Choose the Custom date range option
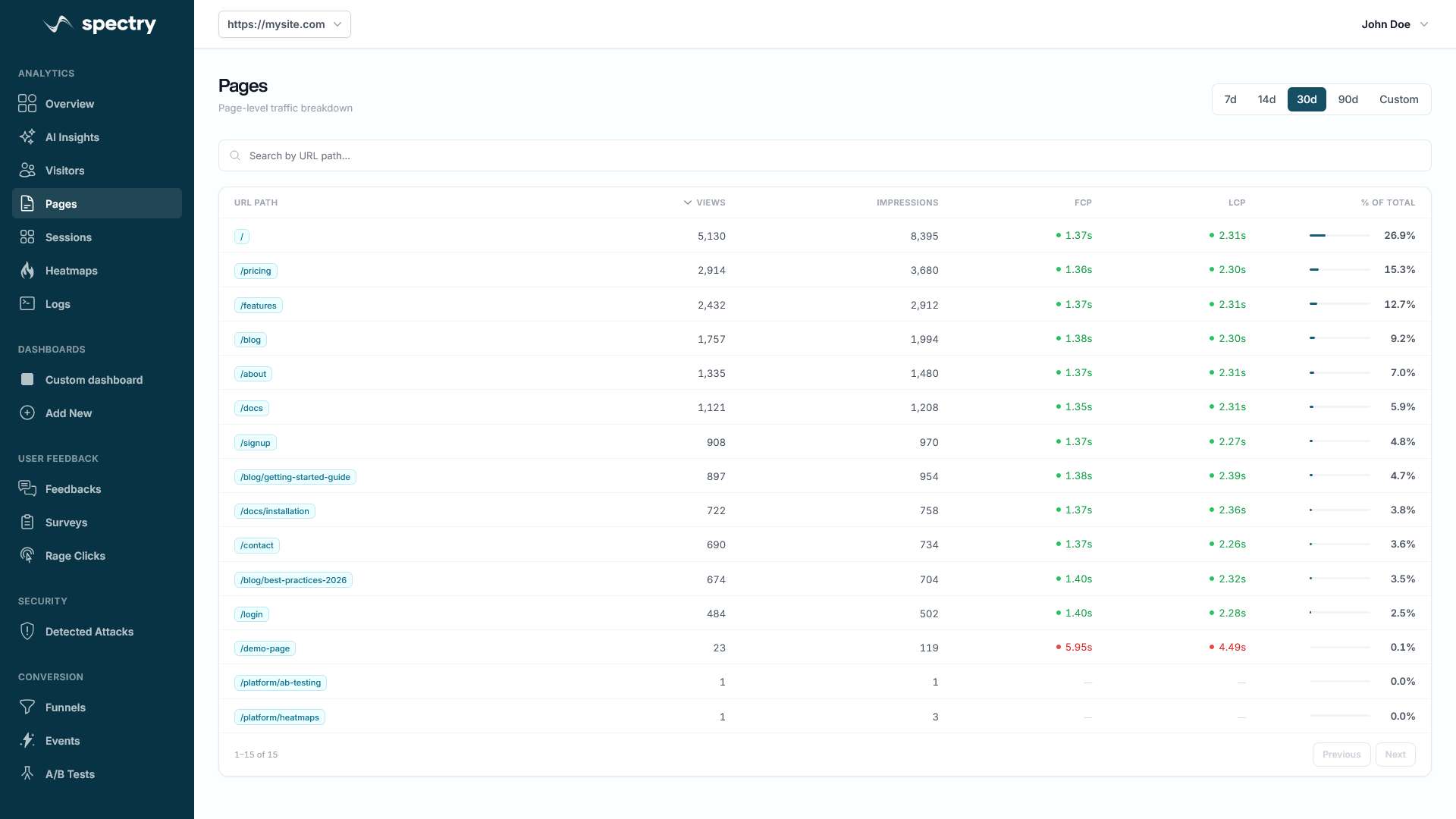 1398,99
